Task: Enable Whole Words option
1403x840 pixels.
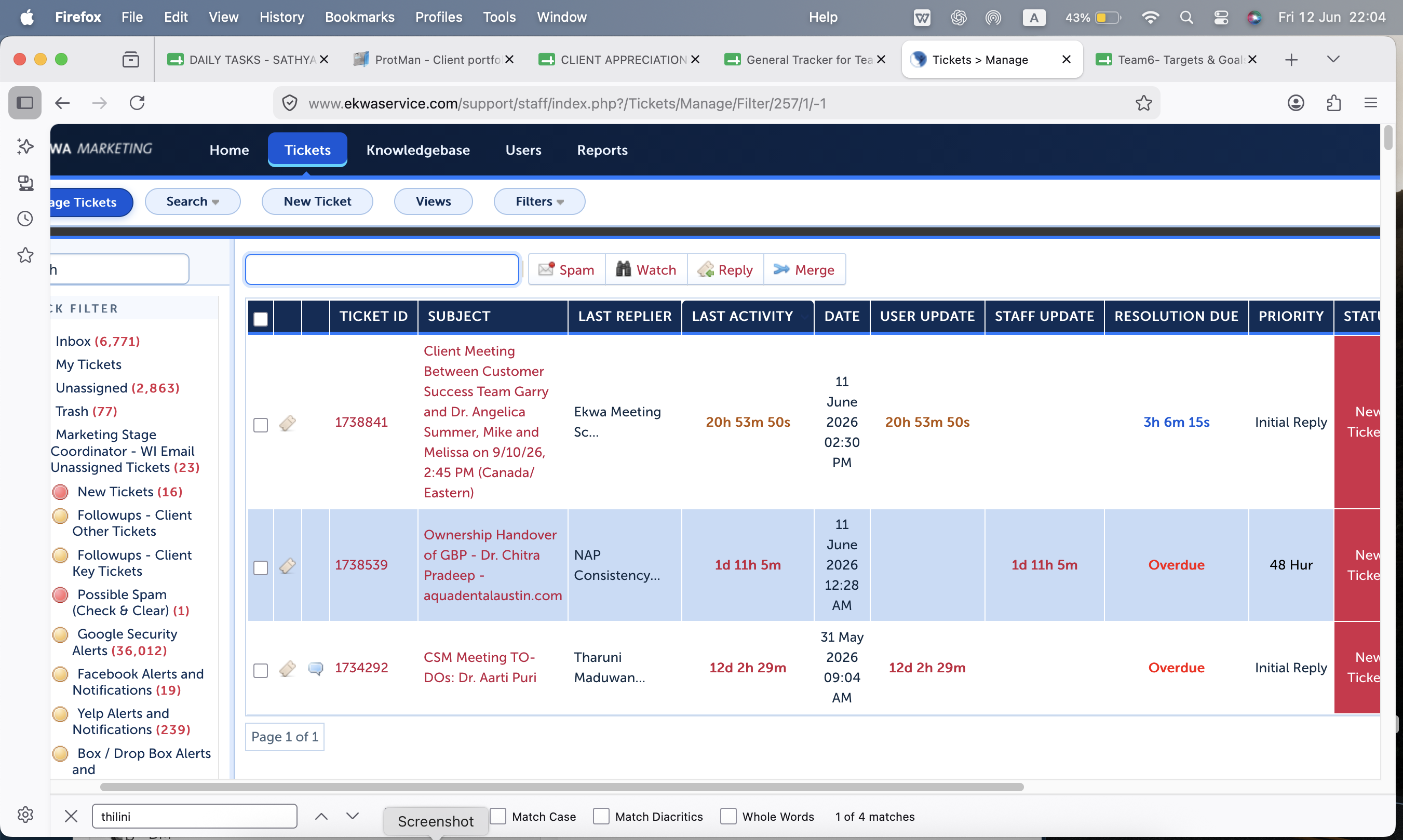Action: pyautogui.click(x=729, y=816)
